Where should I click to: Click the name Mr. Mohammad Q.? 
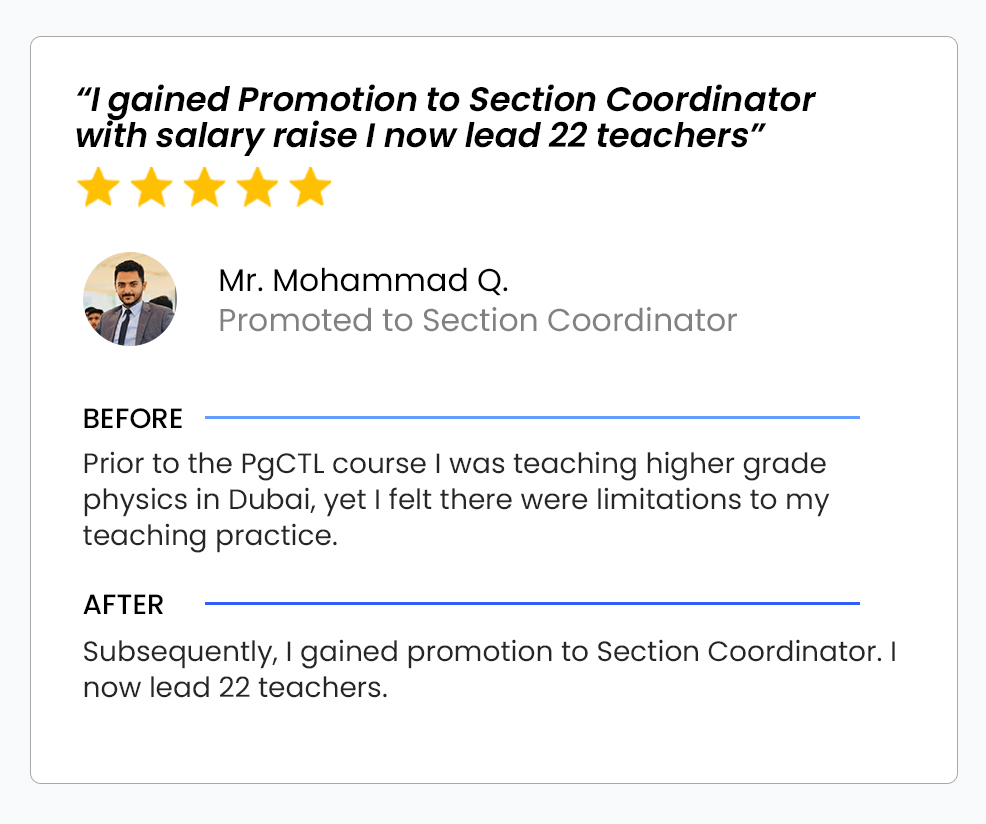point(363,281)
